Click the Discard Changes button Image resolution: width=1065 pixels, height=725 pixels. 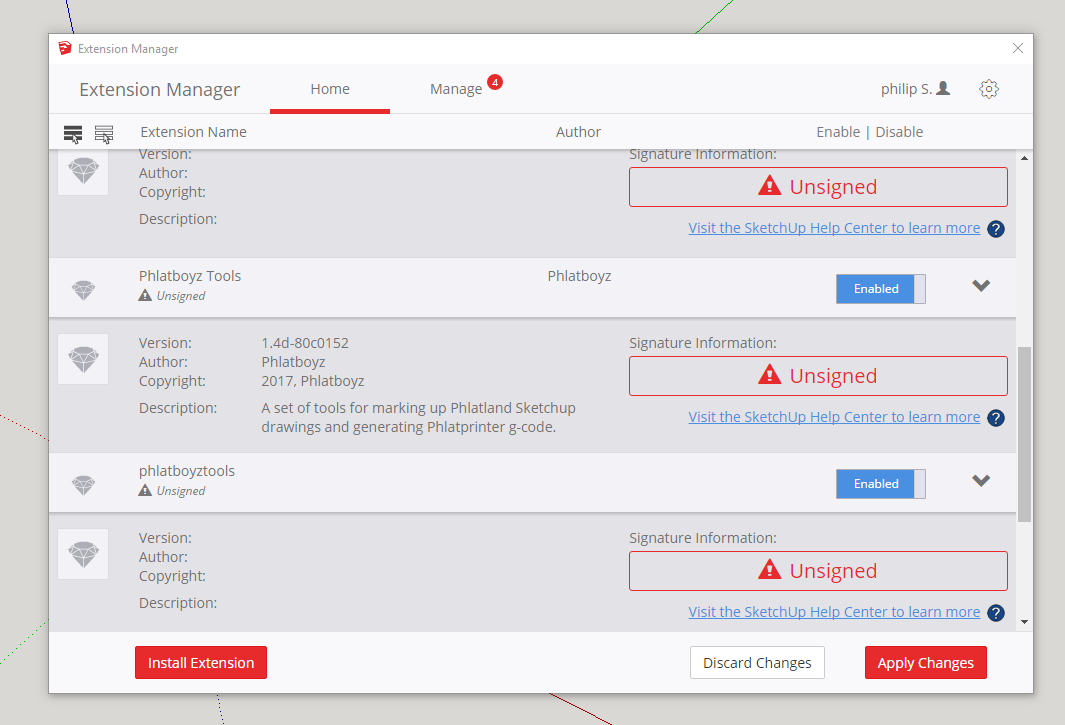click(x=757, y=663)
